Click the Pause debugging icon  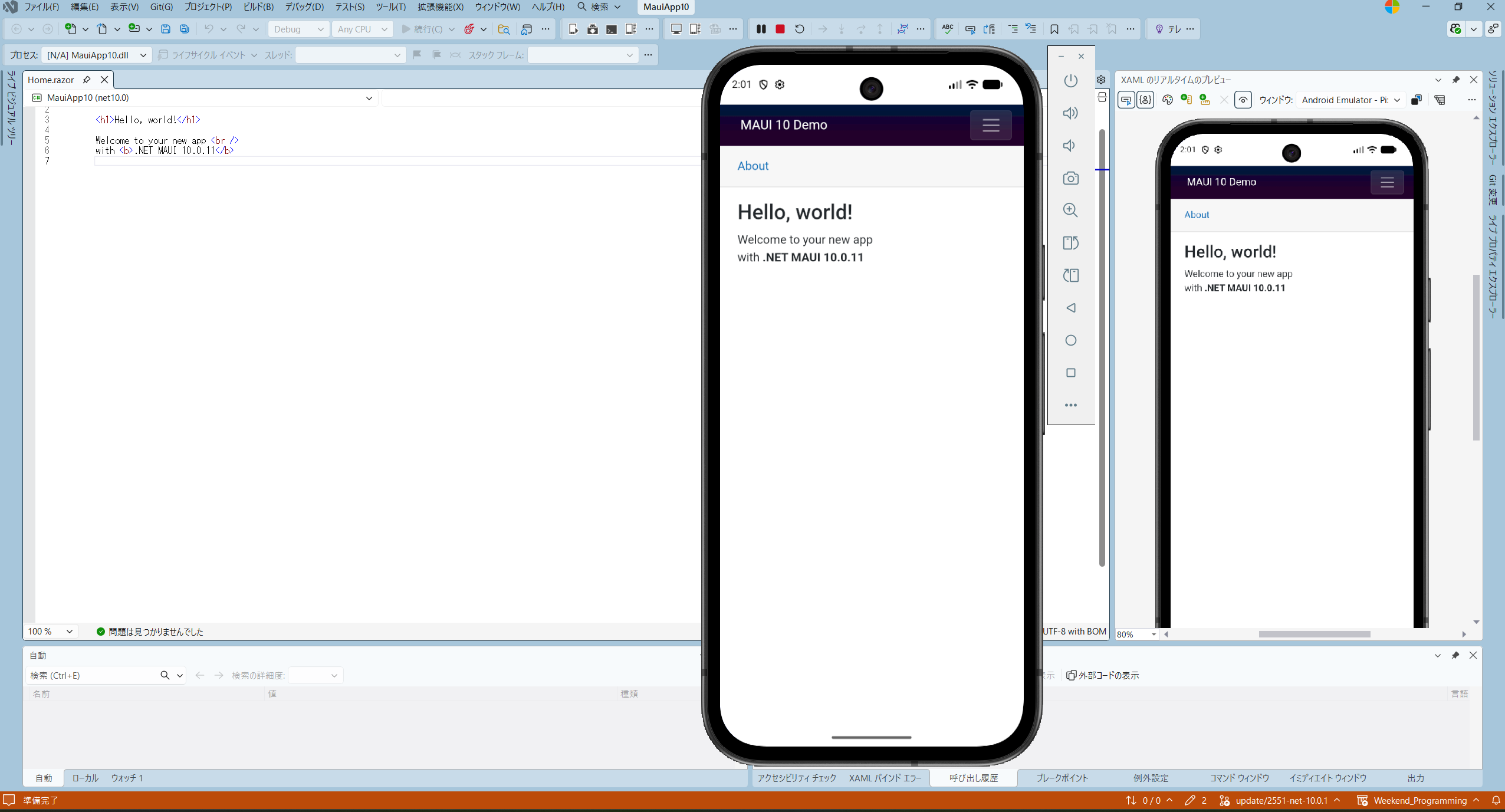[x=761, y=29]
